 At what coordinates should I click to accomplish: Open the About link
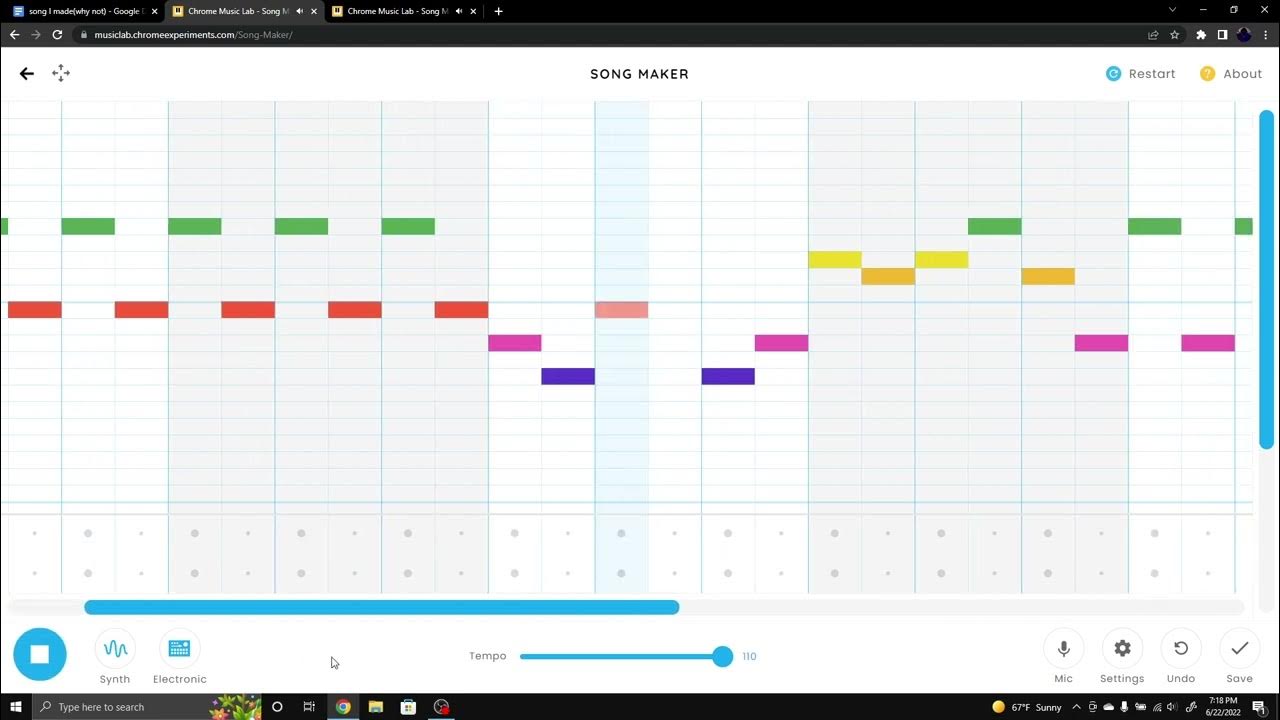pos(1231,74)
